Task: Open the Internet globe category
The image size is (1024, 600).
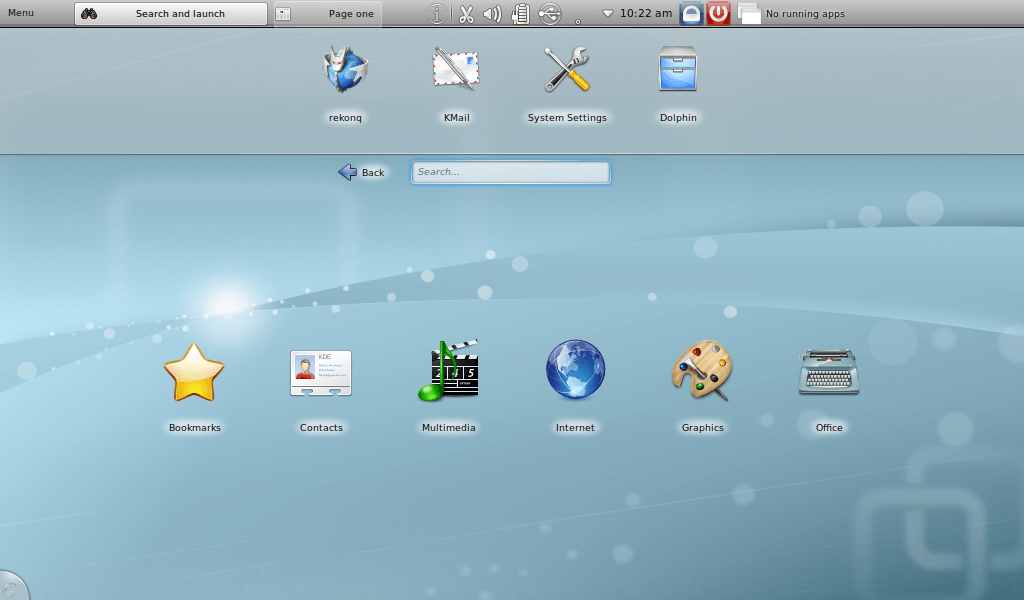Action: click(575, 372)
